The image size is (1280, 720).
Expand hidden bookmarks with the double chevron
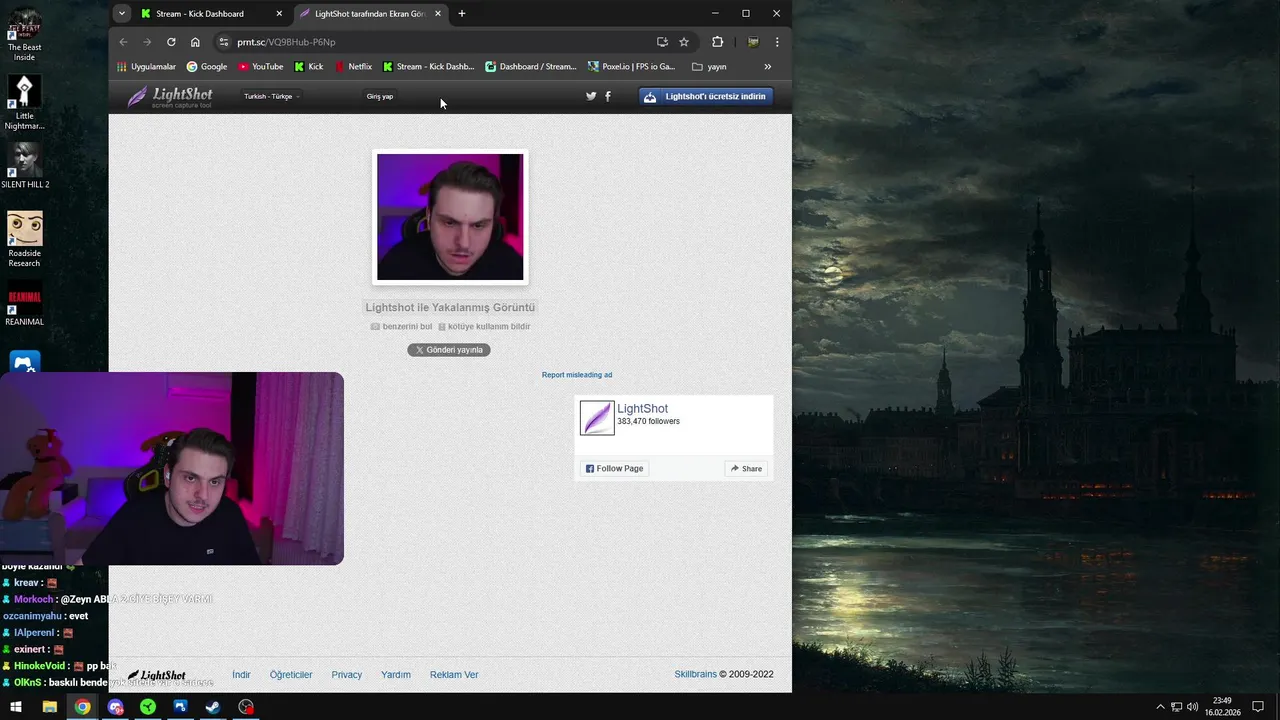pyautogui.click(x=768, y=67)
